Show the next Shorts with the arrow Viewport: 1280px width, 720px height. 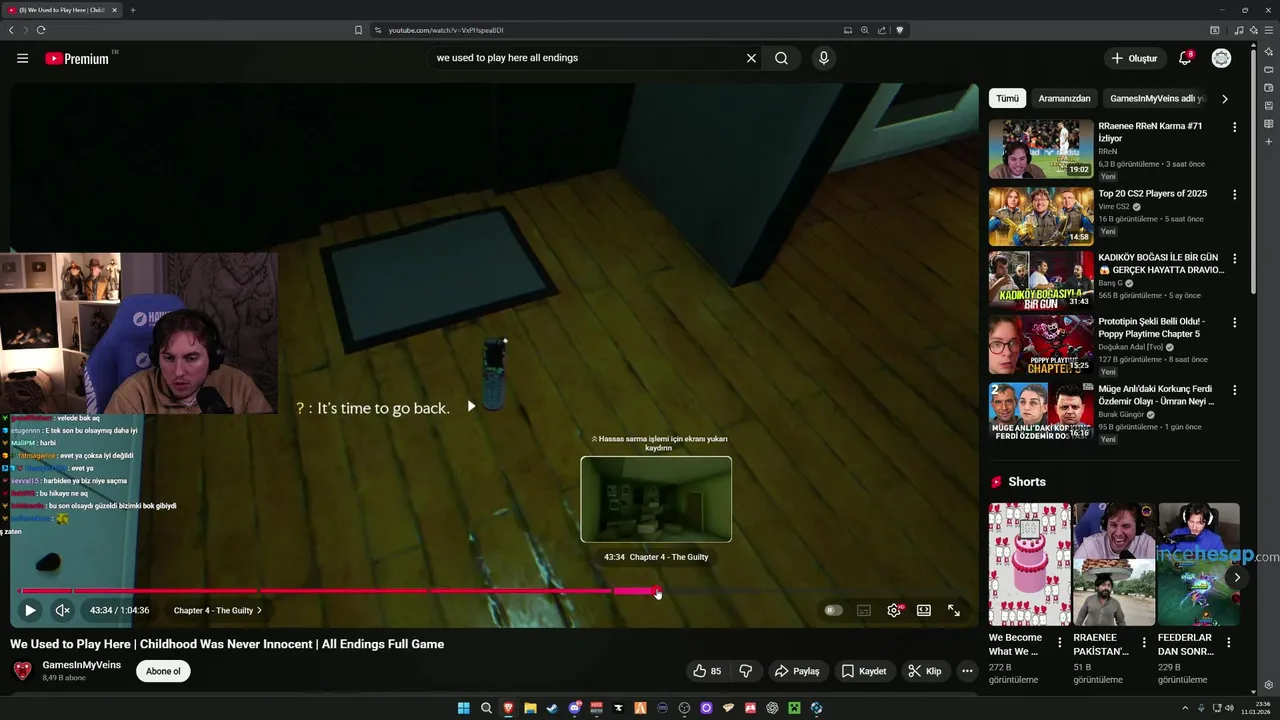click(x=1237, y=577)
